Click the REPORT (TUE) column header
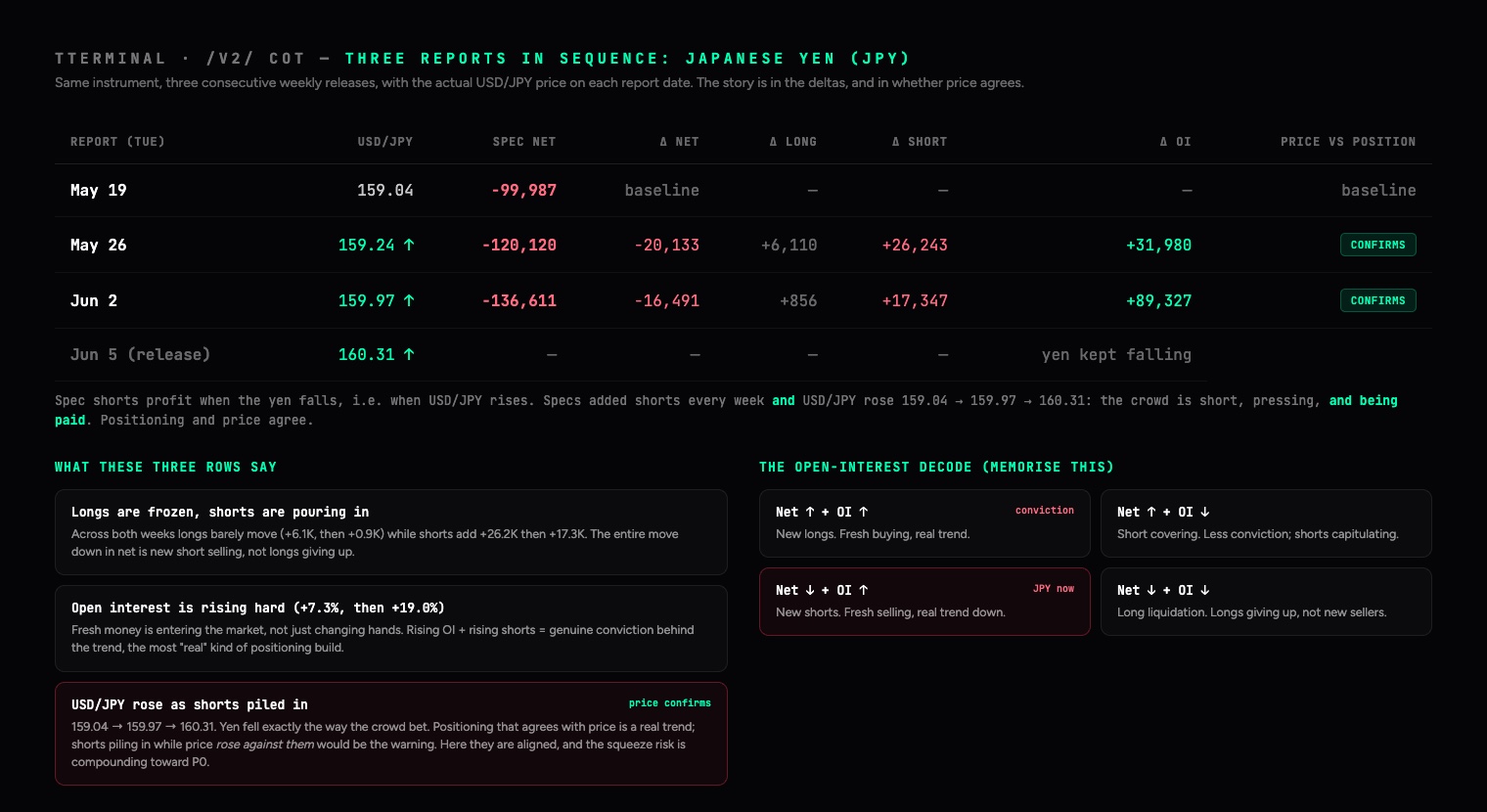Viewport: 1487px width, 812px height. (117, 142)
